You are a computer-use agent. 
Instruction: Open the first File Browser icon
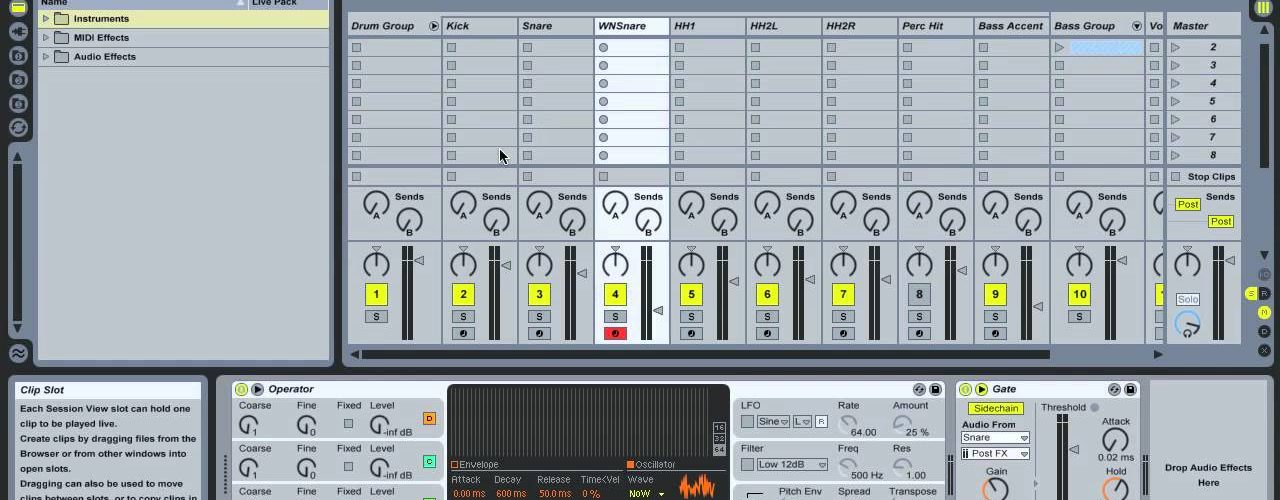coord(18,56)
